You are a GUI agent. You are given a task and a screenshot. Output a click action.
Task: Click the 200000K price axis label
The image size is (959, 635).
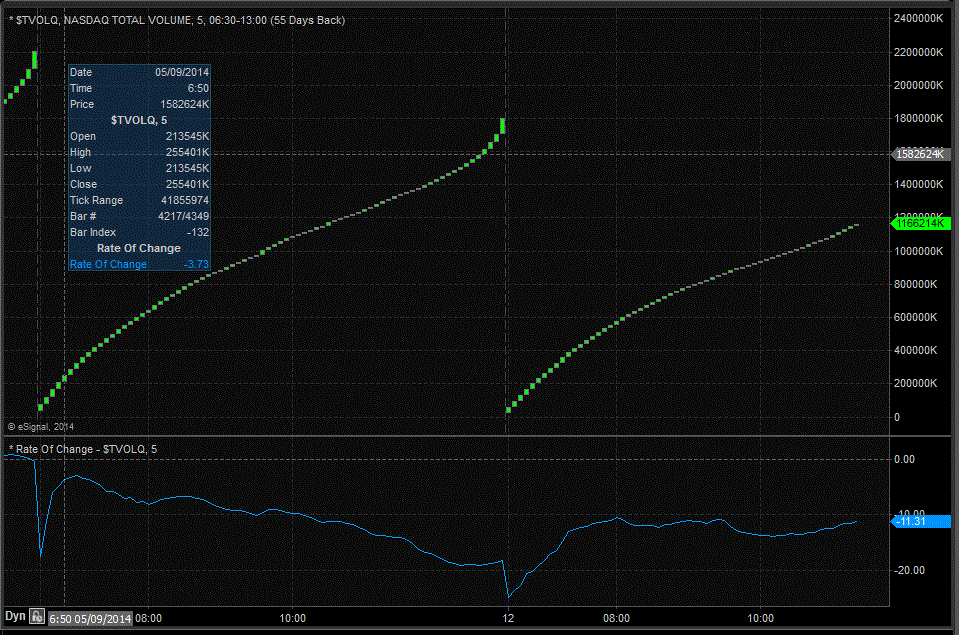pyautogui.click(x=915, y=384)
